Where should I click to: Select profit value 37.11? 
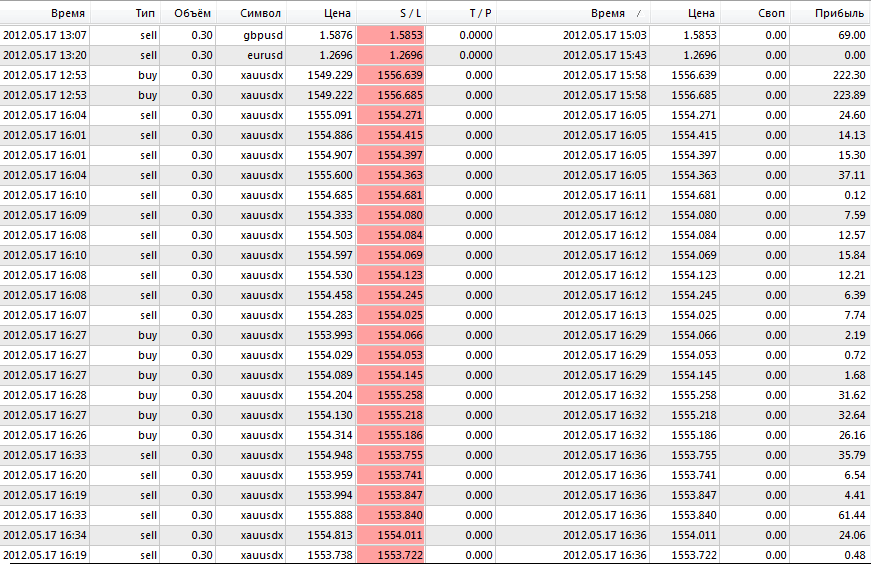(x=852, y=176)
